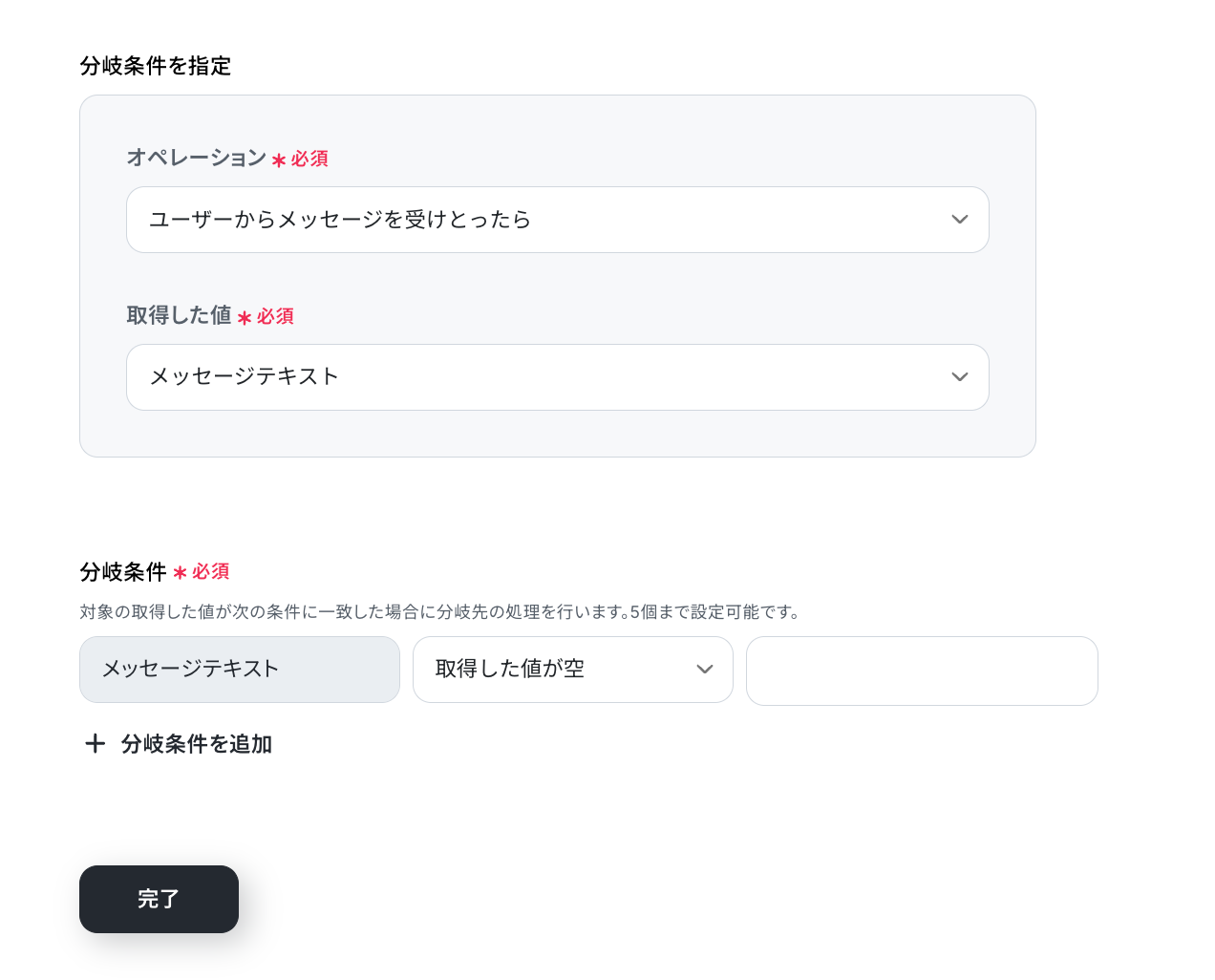Click the plus icon for adding 分岐条件

[x=95, y=743]
